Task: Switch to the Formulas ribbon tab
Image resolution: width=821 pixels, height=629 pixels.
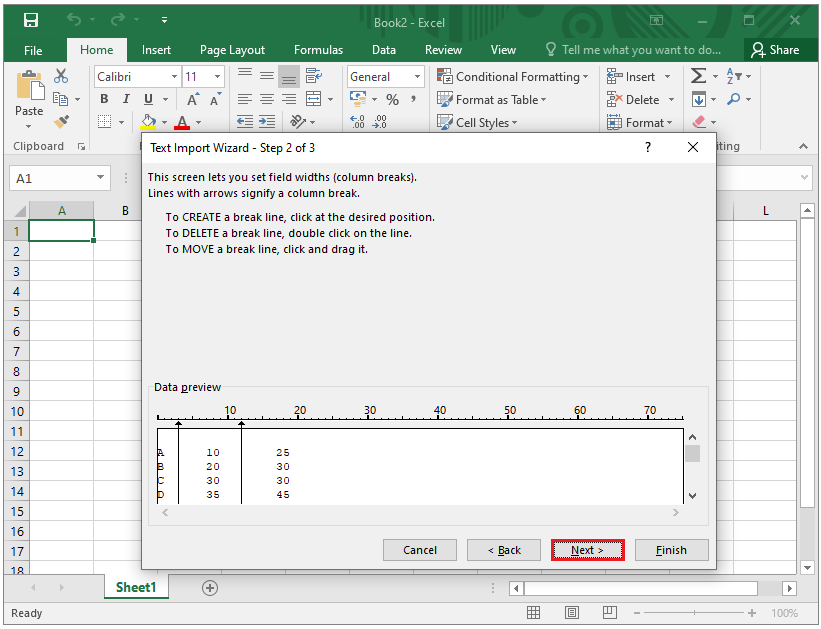Action: pyautogui.click(x=318, y=49)
